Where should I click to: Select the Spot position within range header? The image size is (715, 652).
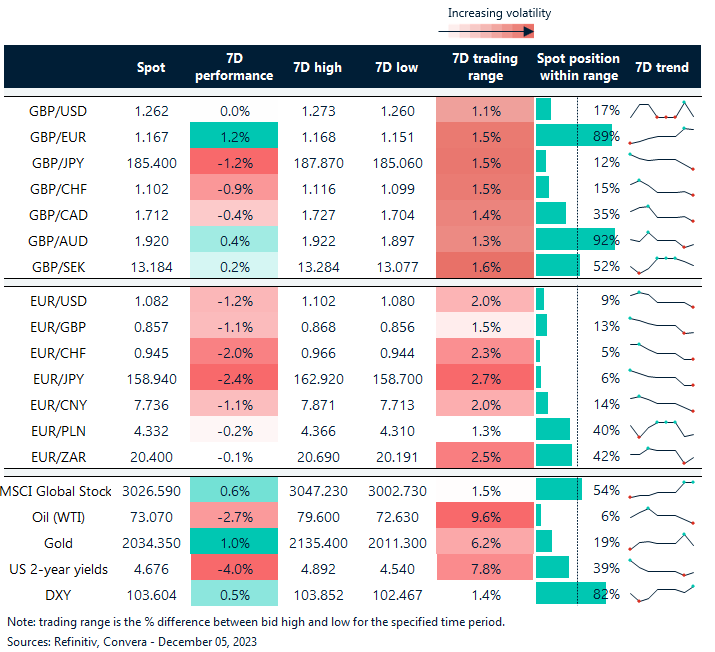pos(578,67)
